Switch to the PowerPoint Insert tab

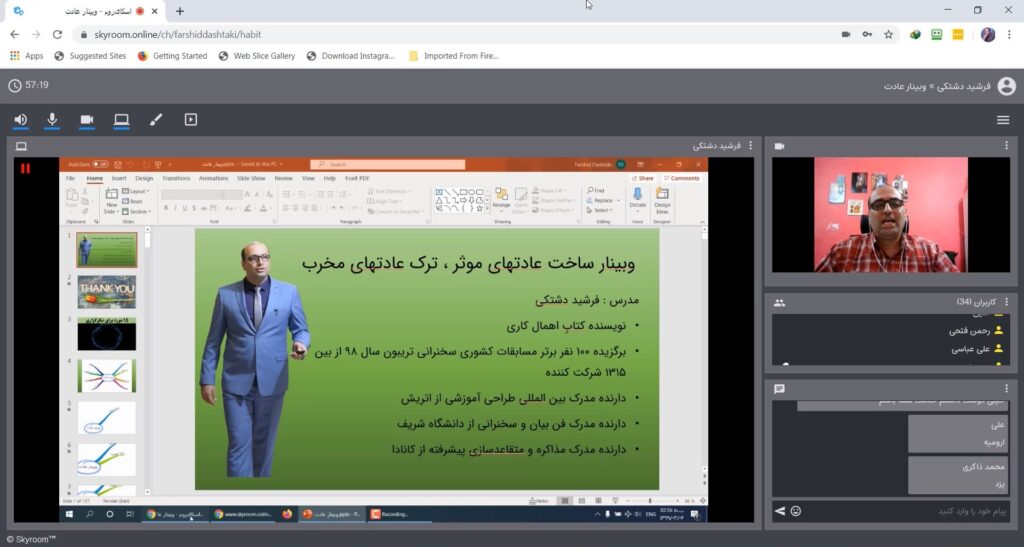[119, 178]
